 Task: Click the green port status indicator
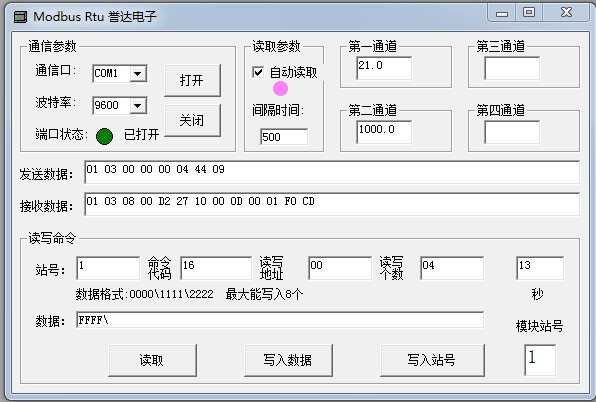[x=104, y=136]
